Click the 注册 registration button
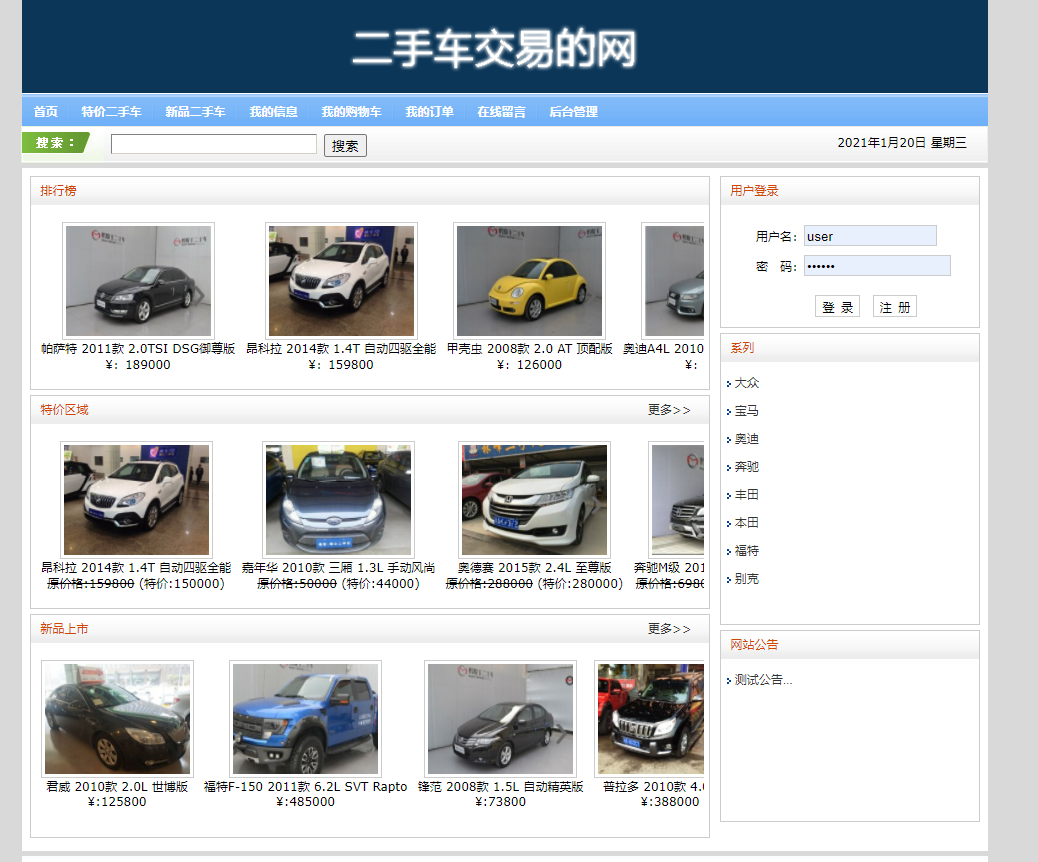 (x=894, y=306)
